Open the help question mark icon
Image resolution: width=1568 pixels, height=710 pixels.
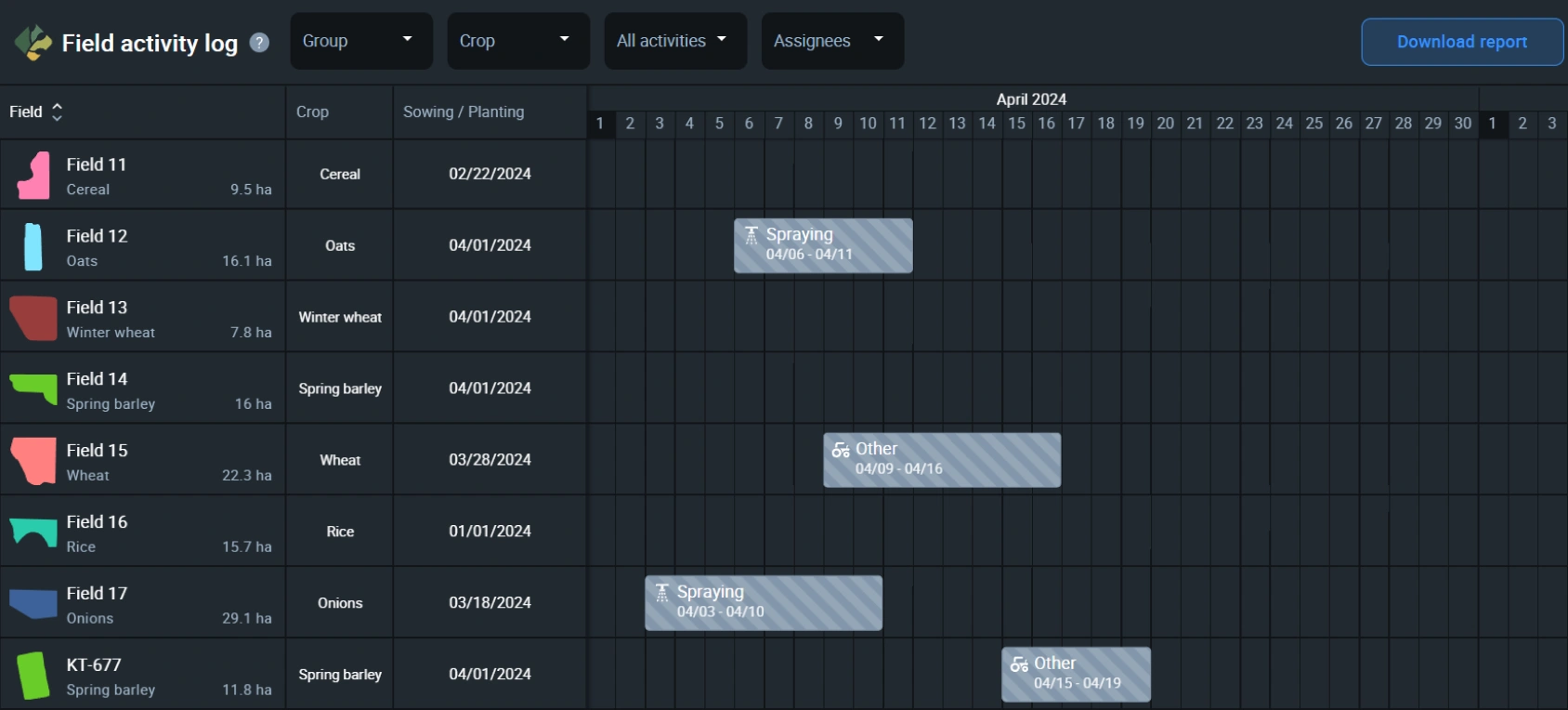(260, 43)
